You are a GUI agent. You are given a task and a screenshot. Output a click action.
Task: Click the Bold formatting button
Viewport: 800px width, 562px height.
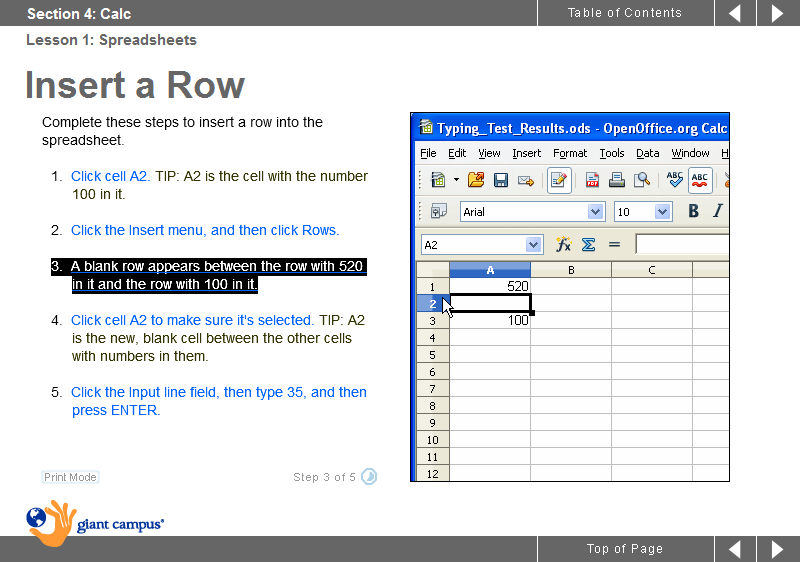tap(693, 211)
